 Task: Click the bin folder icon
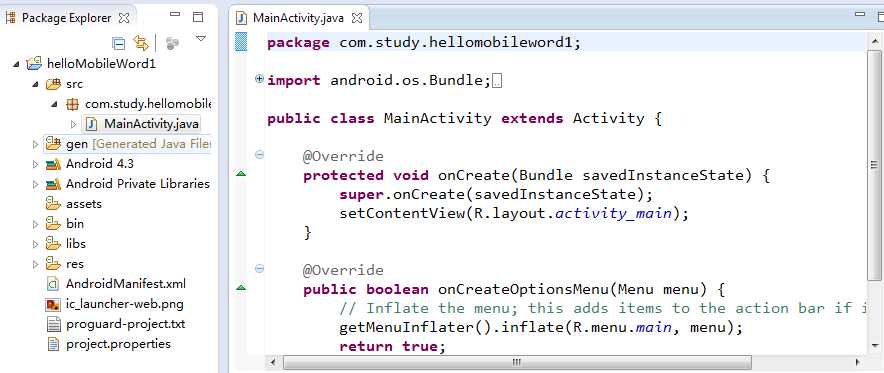53,223
